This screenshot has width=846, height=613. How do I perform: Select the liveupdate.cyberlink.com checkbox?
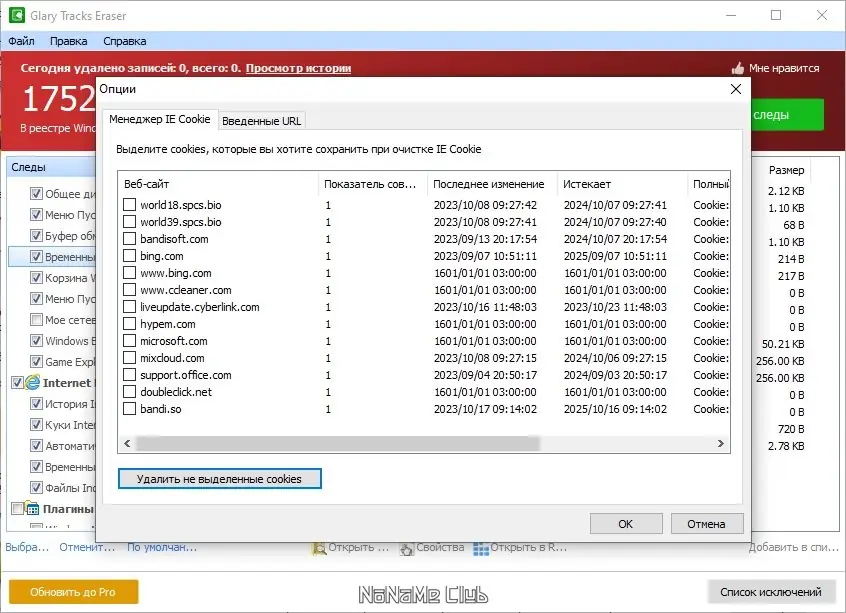[x=129, y=306]
